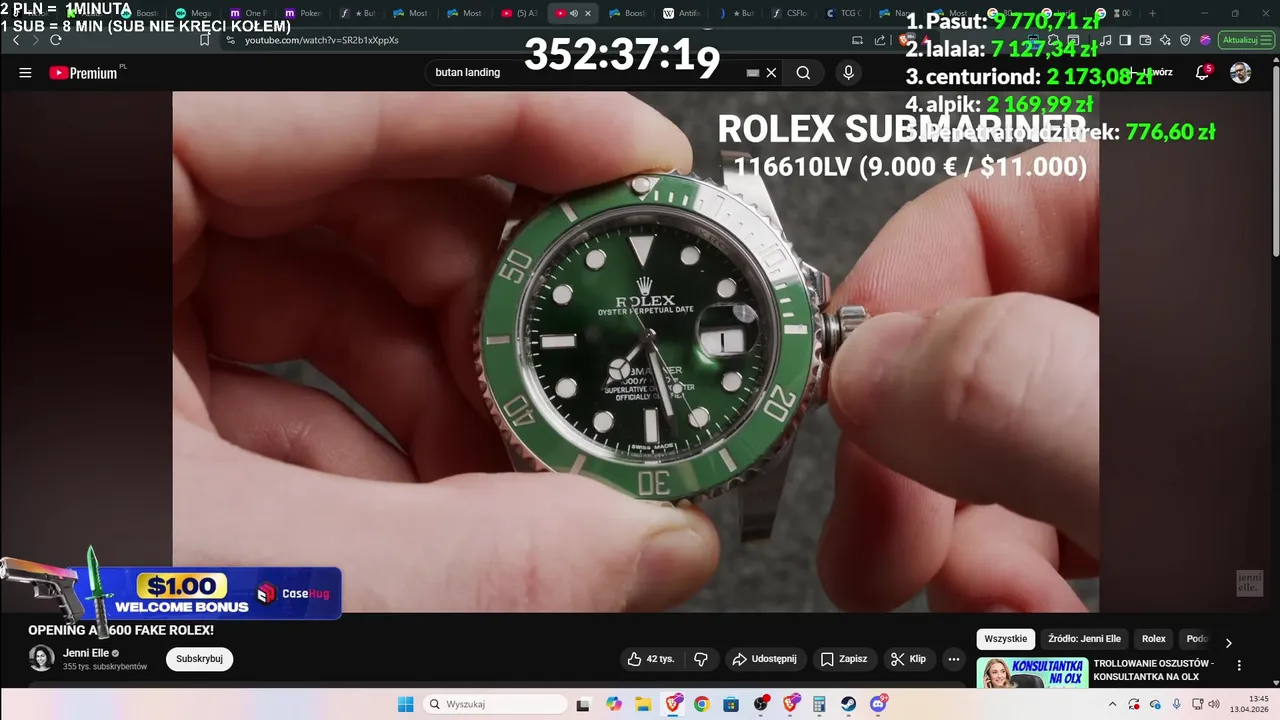This screenshot has width=1280, height=720.
Task: Open a new browser tab
Action: pos(1152,13)
